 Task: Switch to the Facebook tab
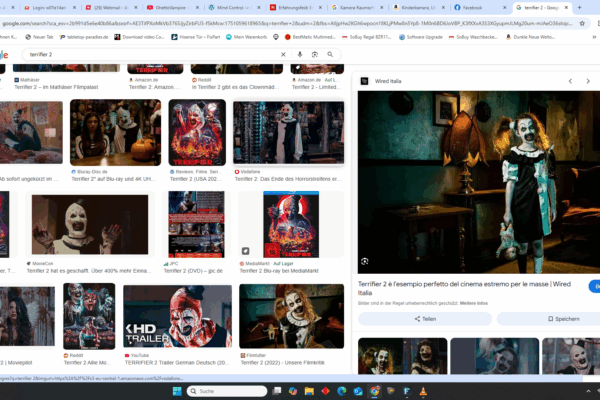coord(480,7)
